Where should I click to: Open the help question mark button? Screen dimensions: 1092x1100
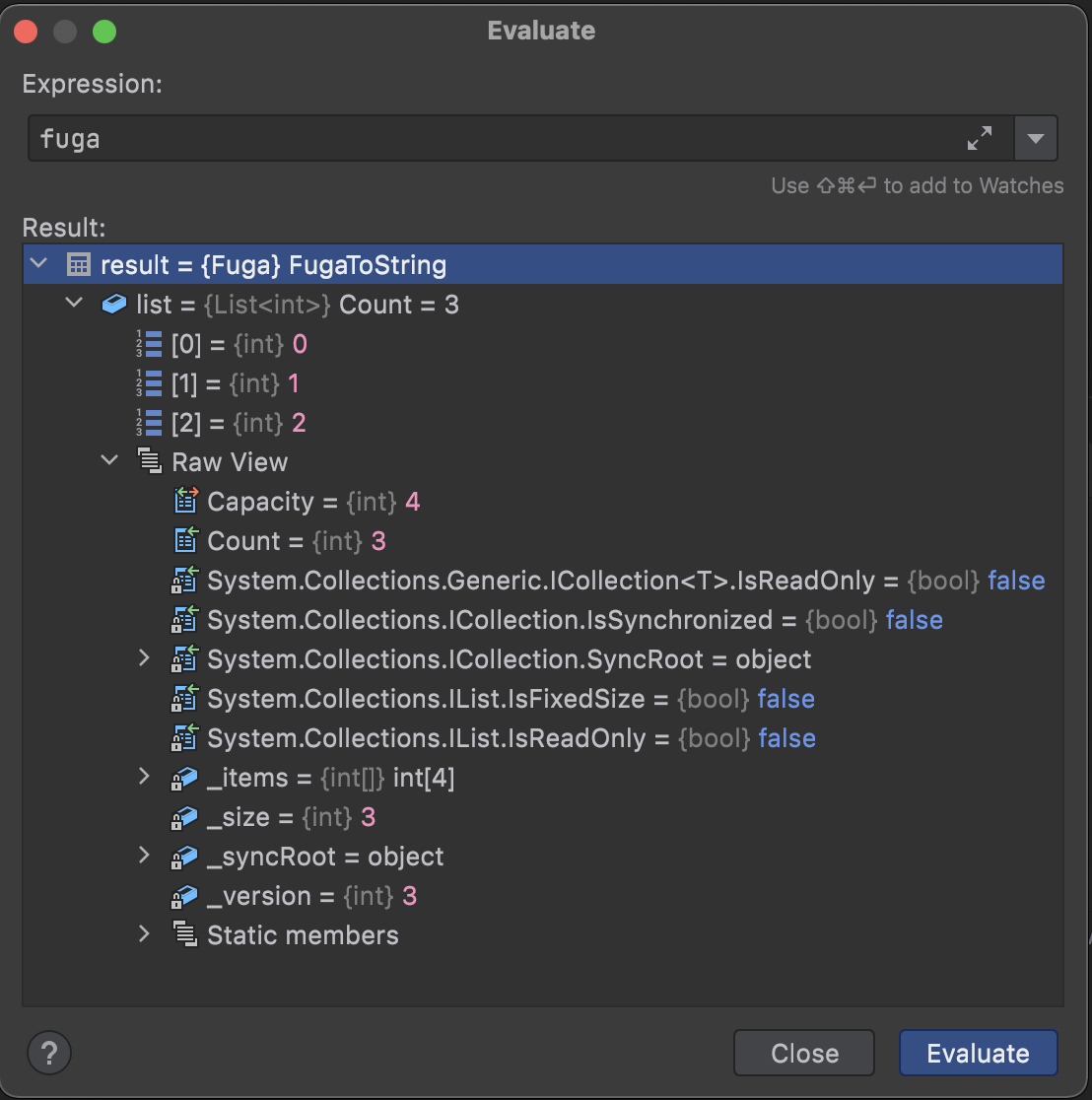pyautogui.click(x=49, y=1053)
